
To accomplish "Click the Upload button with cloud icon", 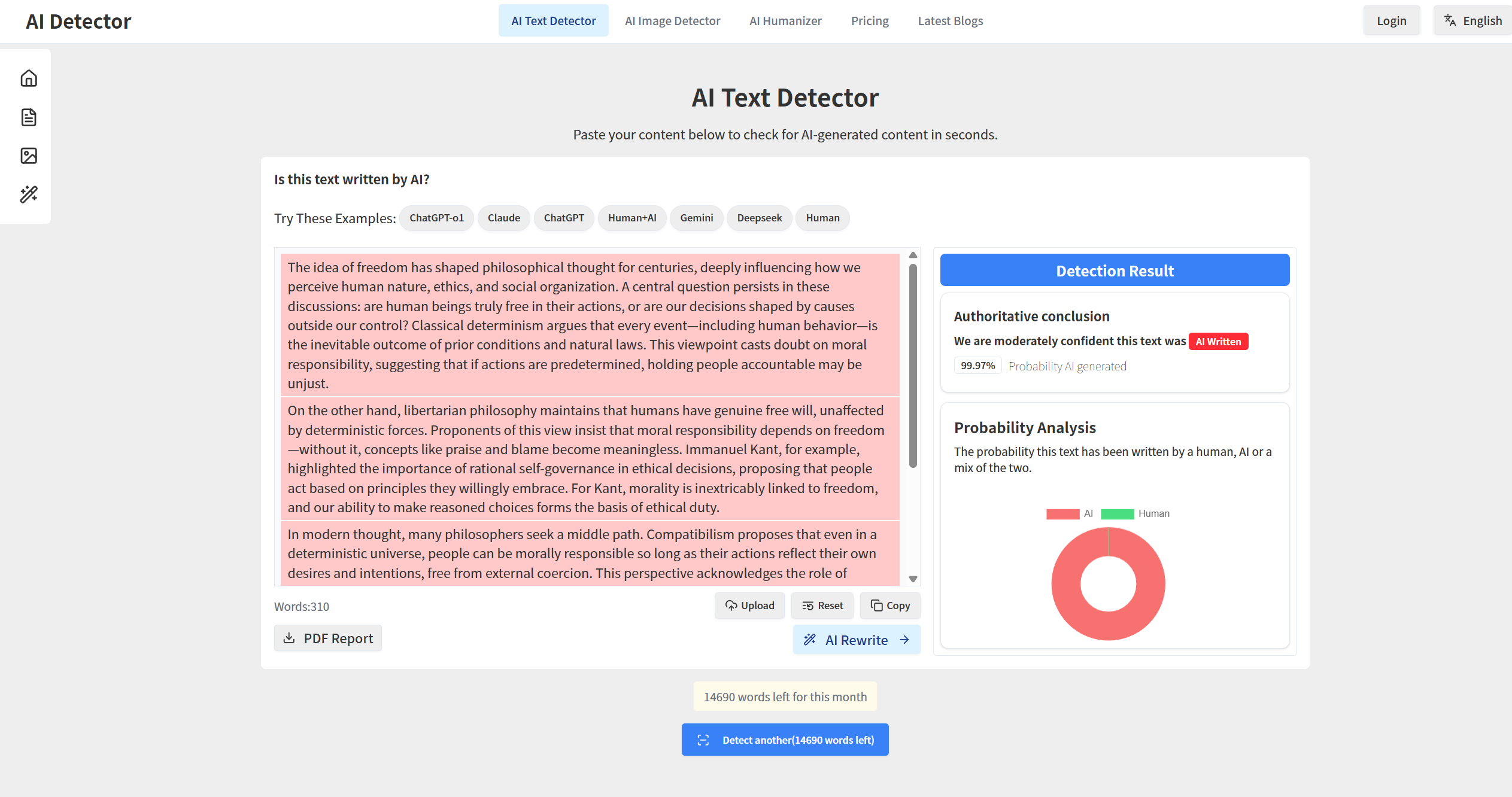I will click(749, 606).
